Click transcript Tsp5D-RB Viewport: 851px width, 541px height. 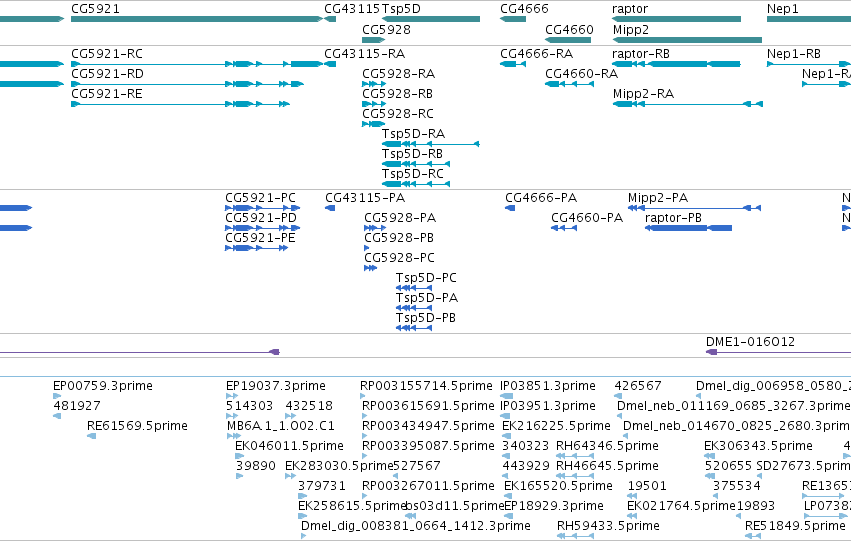(x=416, y=164)
